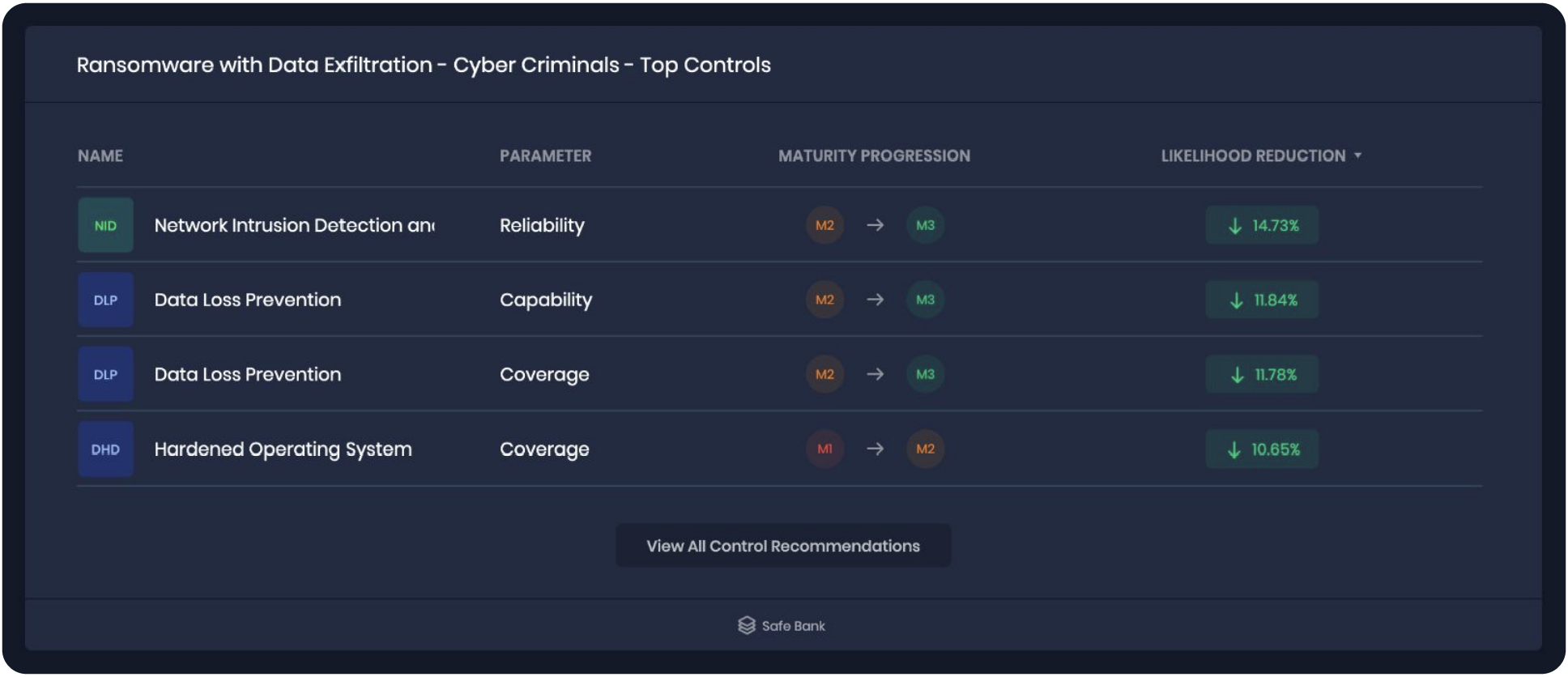The width and height of the screenshot is (1568, 677).
Task: Click the NID control badge icon
Action: [x=105, y=225]
